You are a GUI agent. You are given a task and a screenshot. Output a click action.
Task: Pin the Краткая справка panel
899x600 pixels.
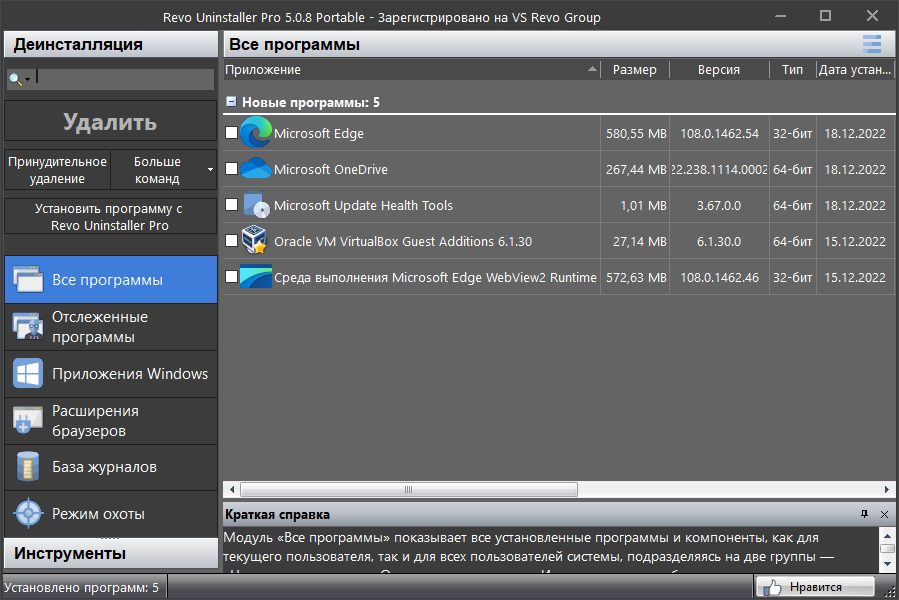[x=865, y=514]
